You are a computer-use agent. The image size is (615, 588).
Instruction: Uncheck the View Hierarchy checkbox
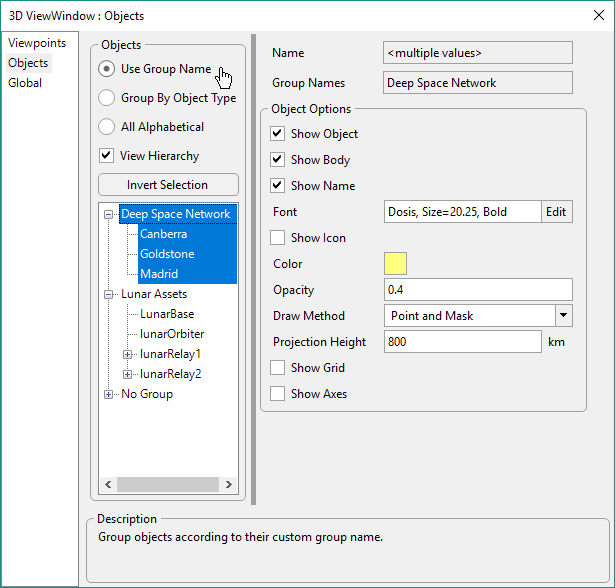[106, 155]
